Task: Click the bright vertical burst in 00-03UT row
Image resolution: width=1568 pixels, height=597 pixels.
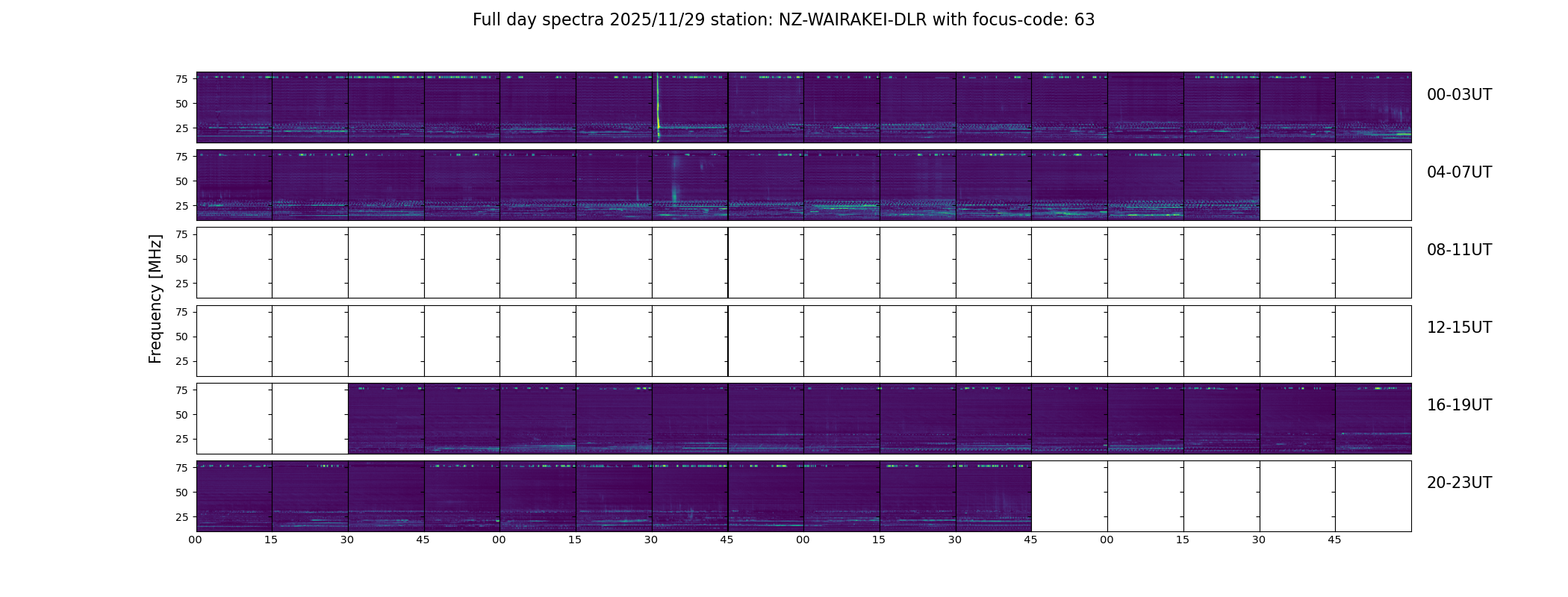Action: [x=658, y=107]
